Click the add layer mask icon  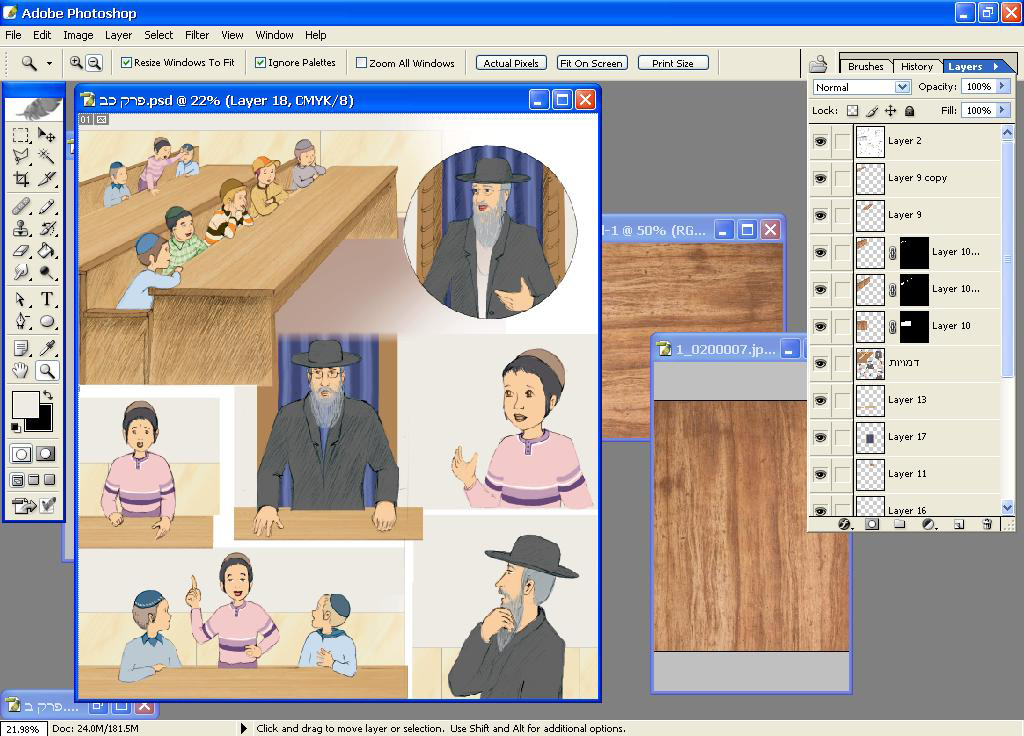click(872, 524)
